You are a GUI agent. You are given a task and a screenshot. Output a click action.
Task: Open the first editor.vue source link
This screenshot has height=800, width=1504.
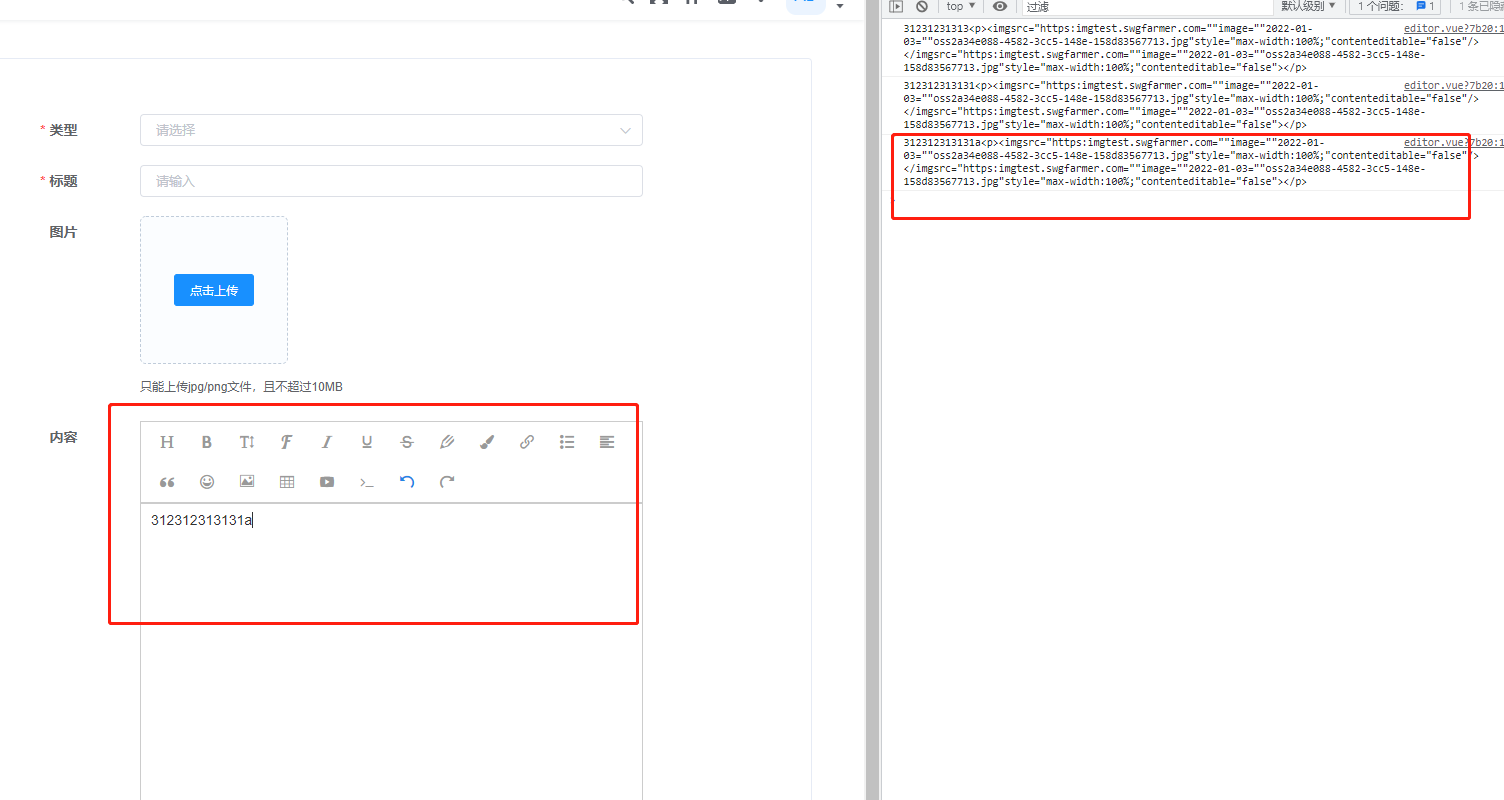click(1454, 29)
